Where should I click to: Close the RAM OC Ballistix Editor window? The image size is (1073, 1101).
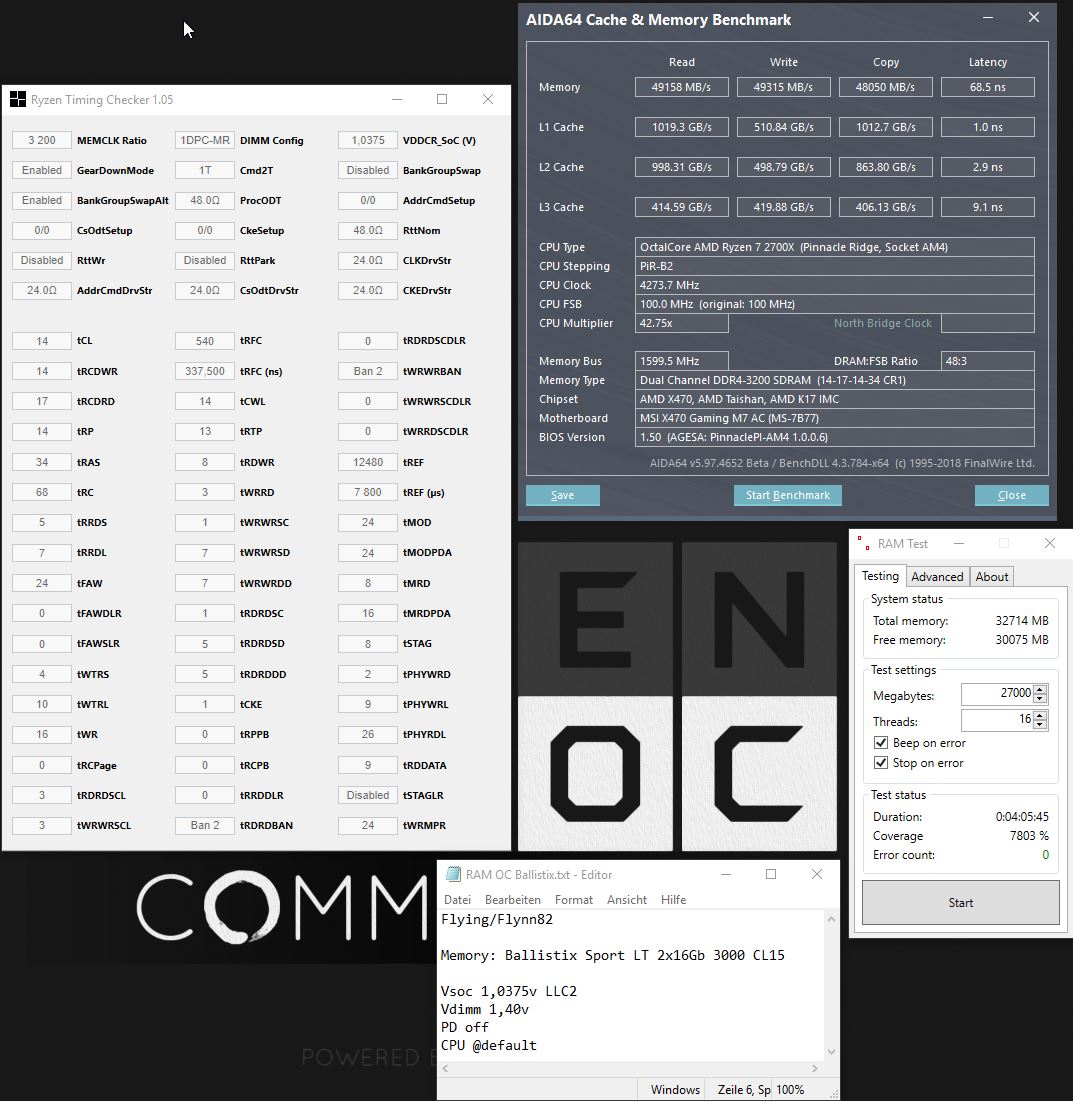pyautogui.click(x=817, y=874)
